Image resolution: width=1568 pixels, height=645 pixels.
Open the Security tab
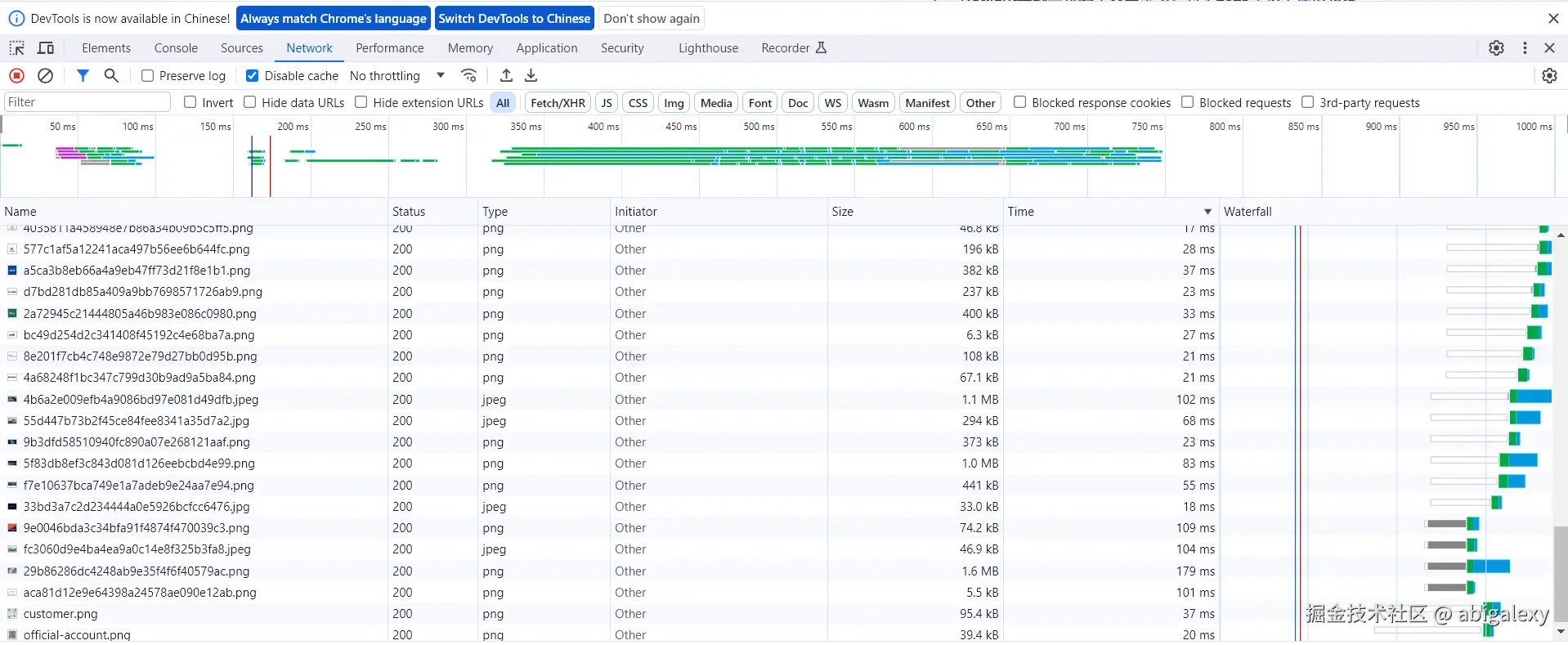tap(622, 48)
